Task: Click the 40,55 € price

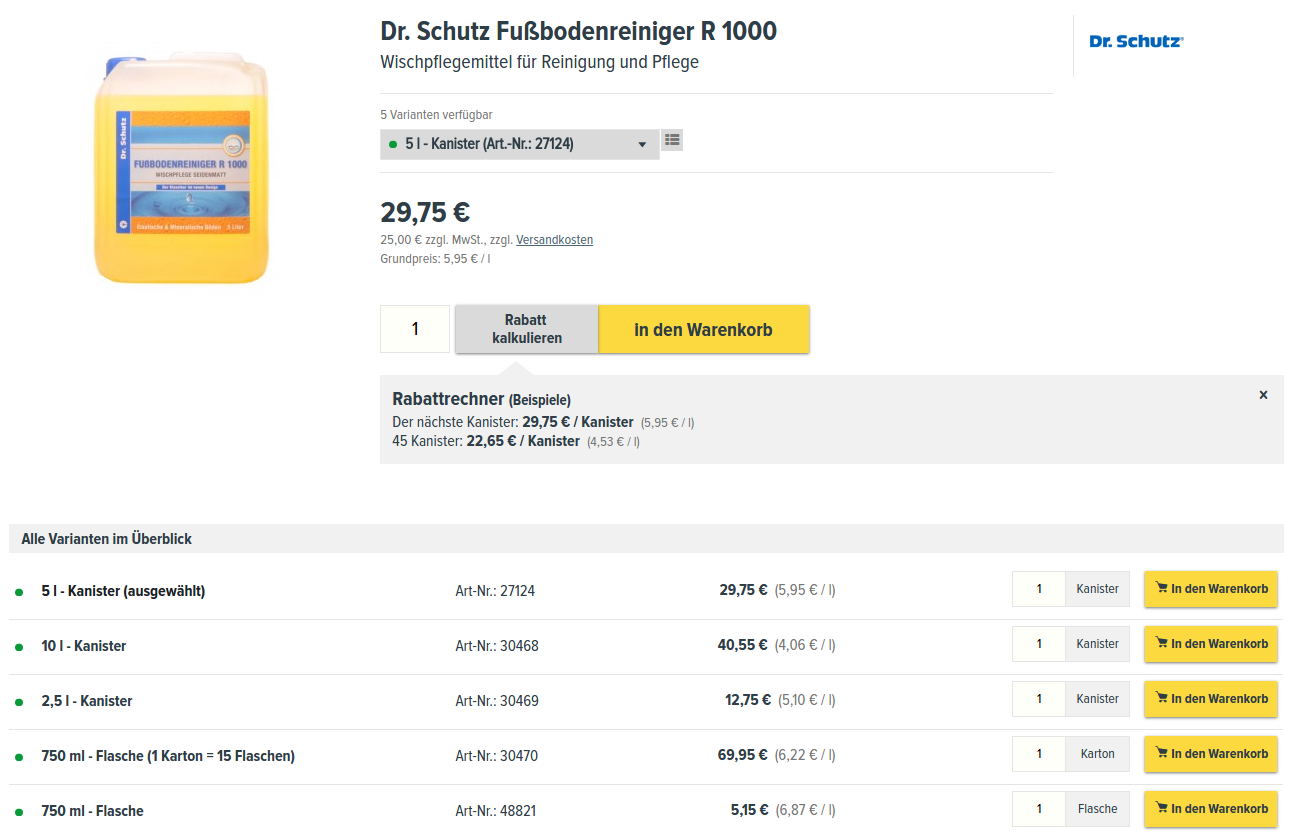Action: tap(742, 645)
